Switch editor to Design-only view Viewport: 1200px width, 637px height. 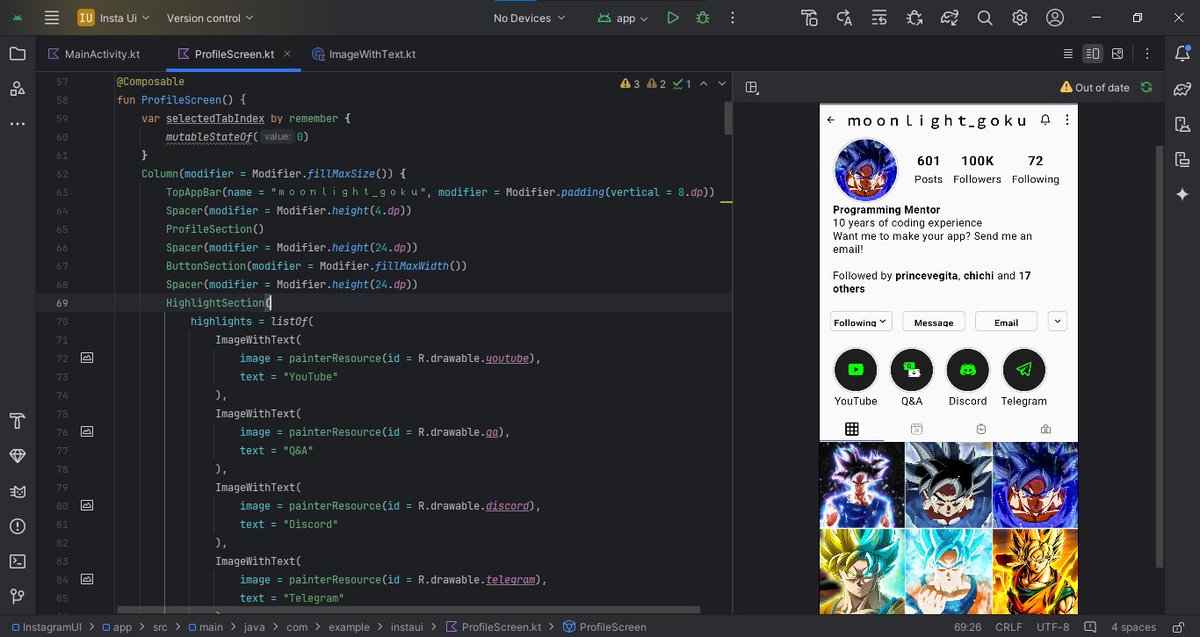pyautogui.click(x=1117, y=54)
